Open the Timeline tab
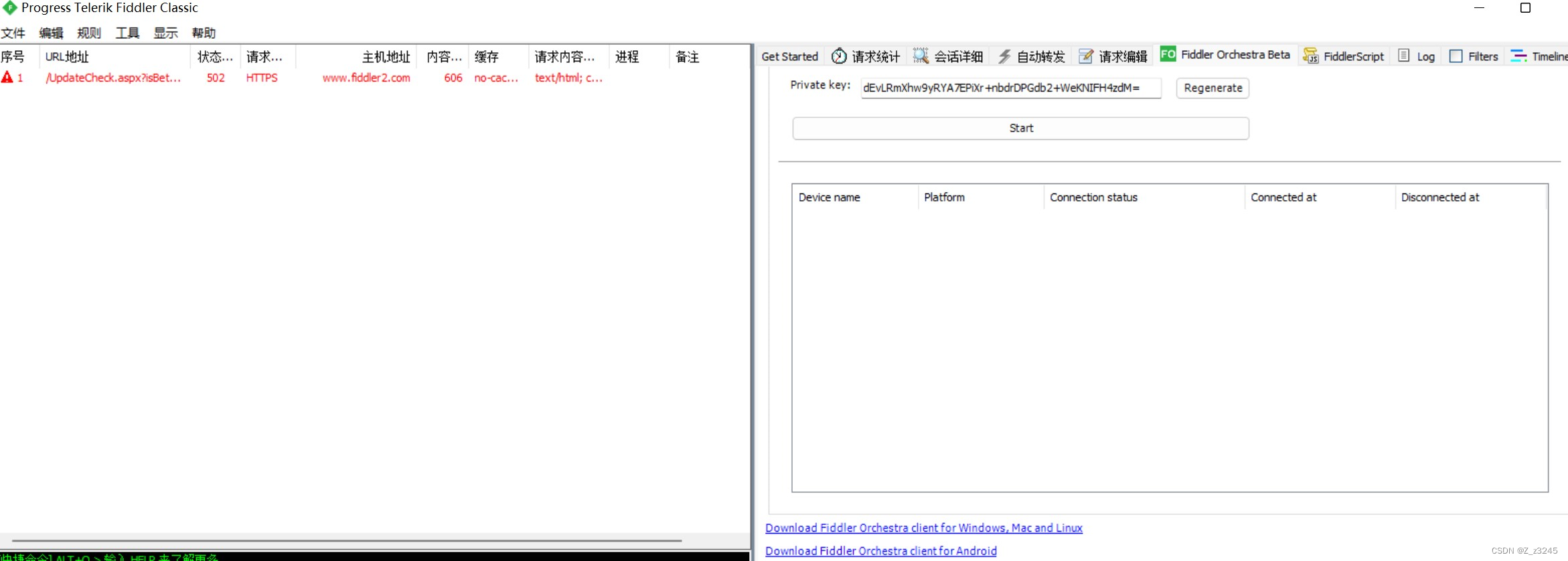Viewport: 1568px width, 561px height. [1539, 57]
